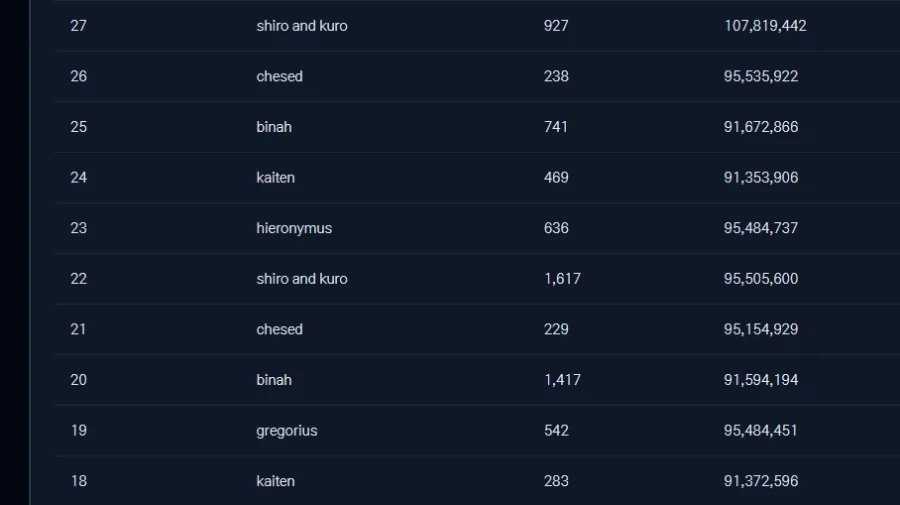The width and height of the screenshot is (900, 505).
Task: Open the "hieronymus" entry
Action: 294,228
